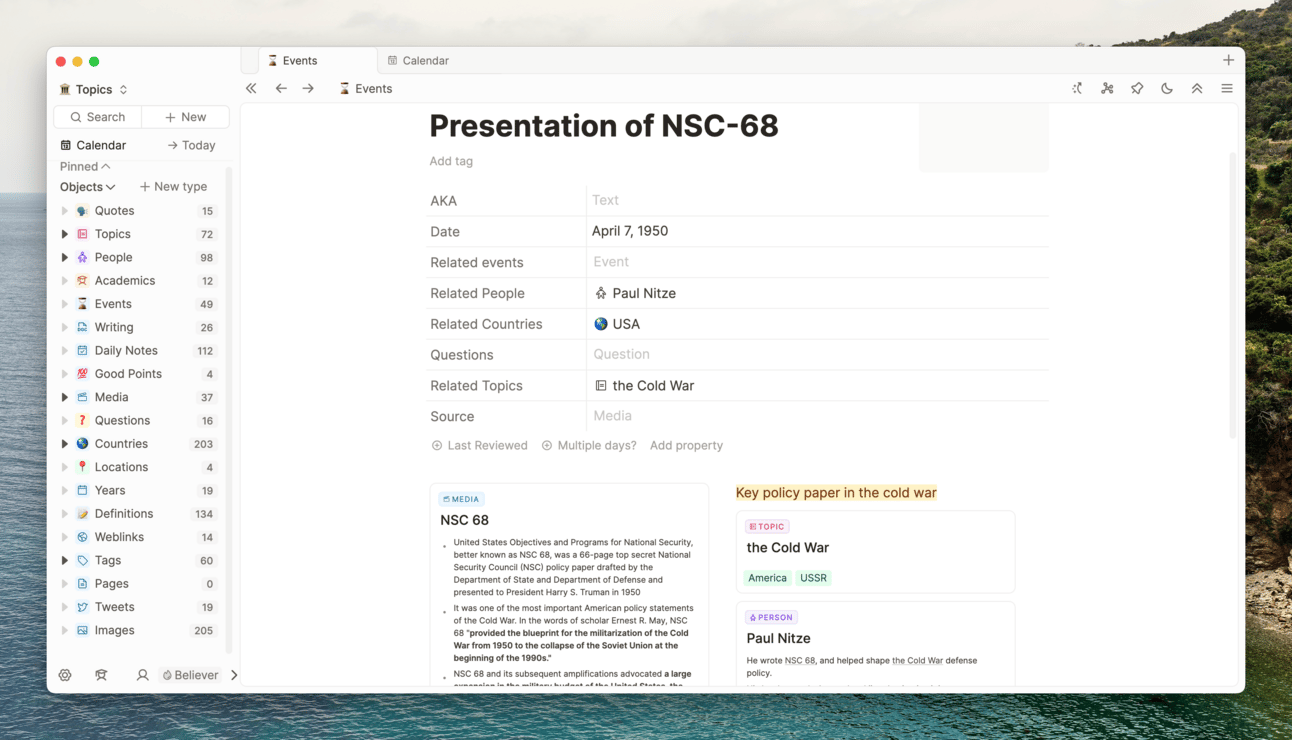
Task: Toggle the Pinned section chevron
Action: tap(106, 167)
